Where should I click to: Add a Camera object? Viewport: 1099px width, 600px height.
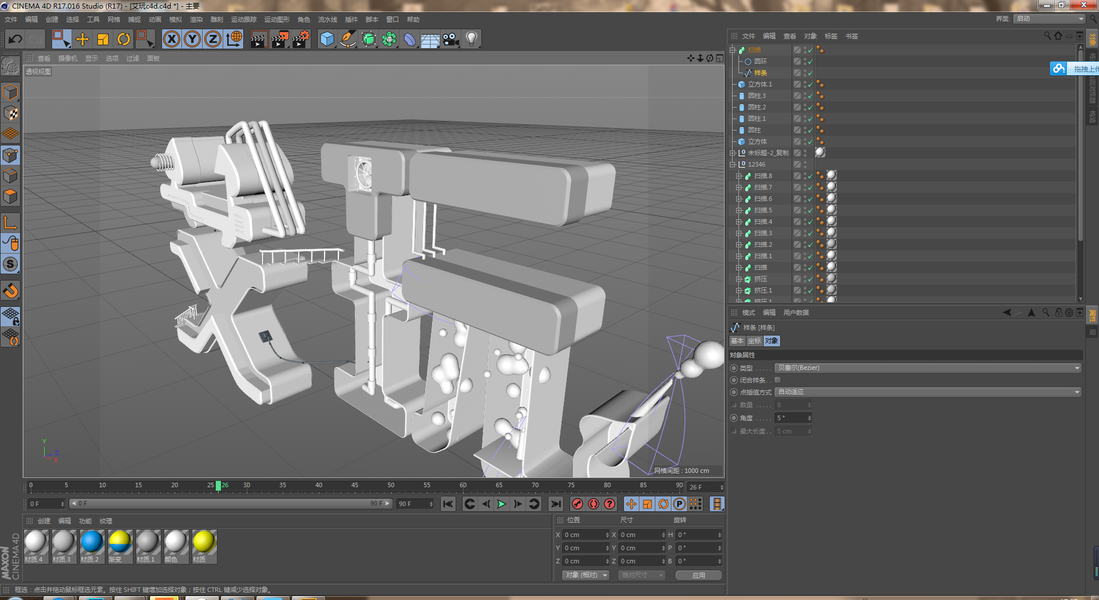tap(451, 39)
